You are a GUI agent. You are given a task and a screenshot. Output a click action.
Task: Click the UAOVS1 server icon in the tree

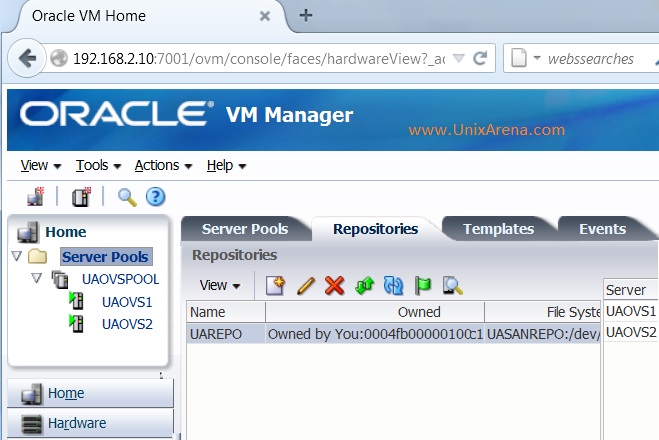[x=76, y=301]
